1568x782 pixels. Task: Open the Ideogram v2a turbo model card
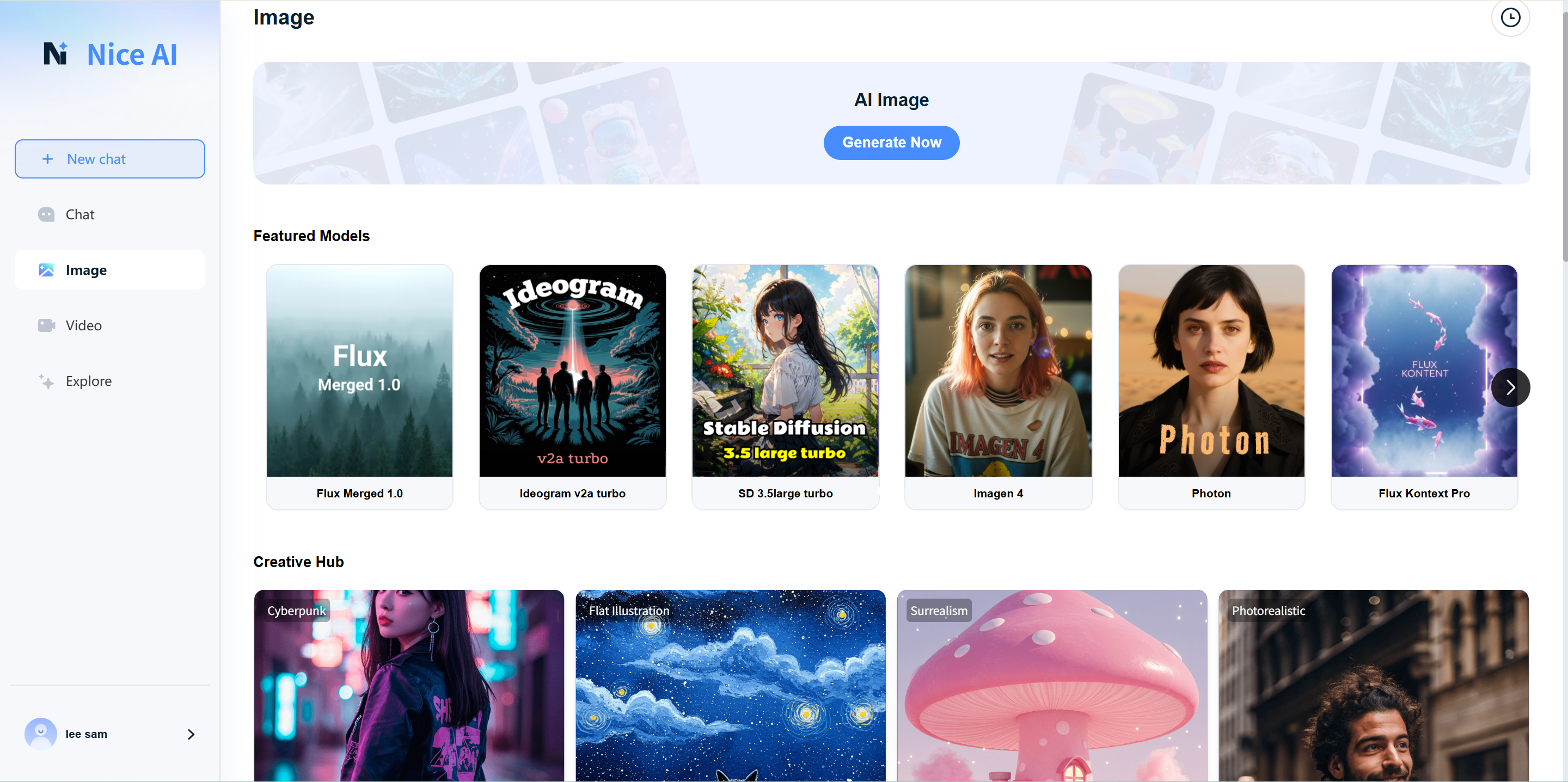pos(572,387)
